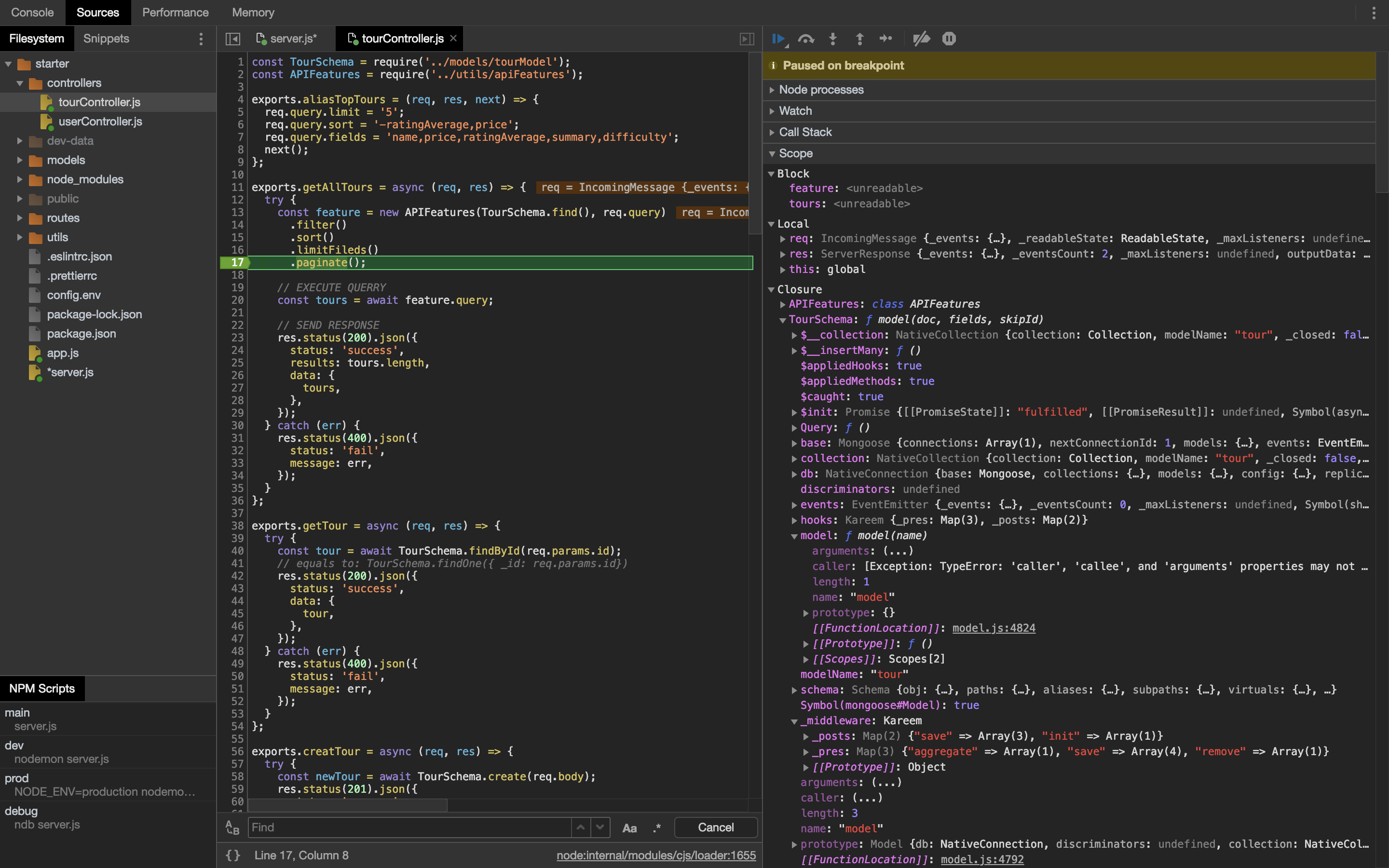Image resolution: width=1389 pixels, height=868 pixels.
Task: Deactivate breakpoints icon
Action: tap(921, 39)
